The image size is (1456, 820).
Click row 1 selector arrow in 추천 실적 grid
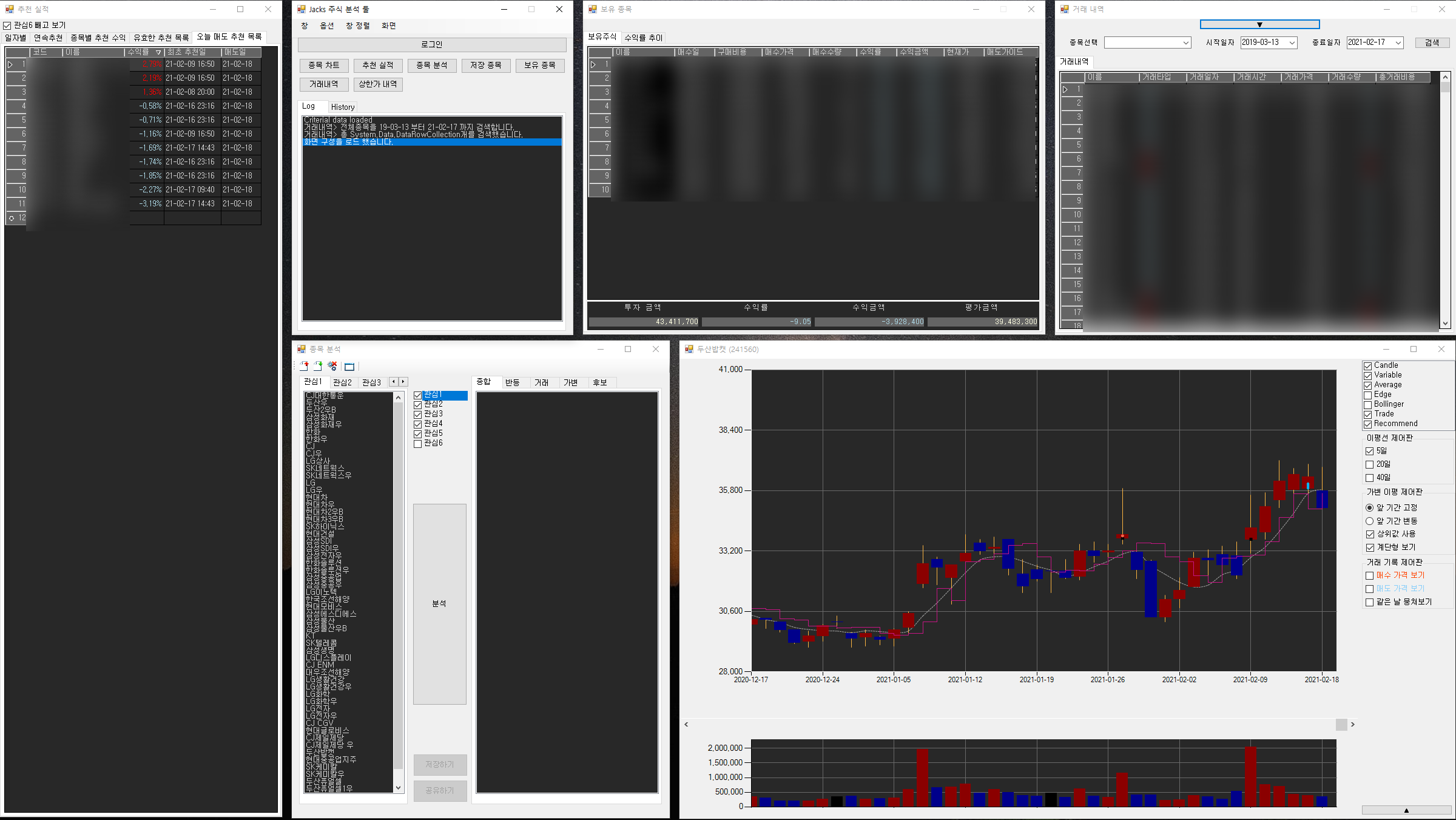pos(10,64)
